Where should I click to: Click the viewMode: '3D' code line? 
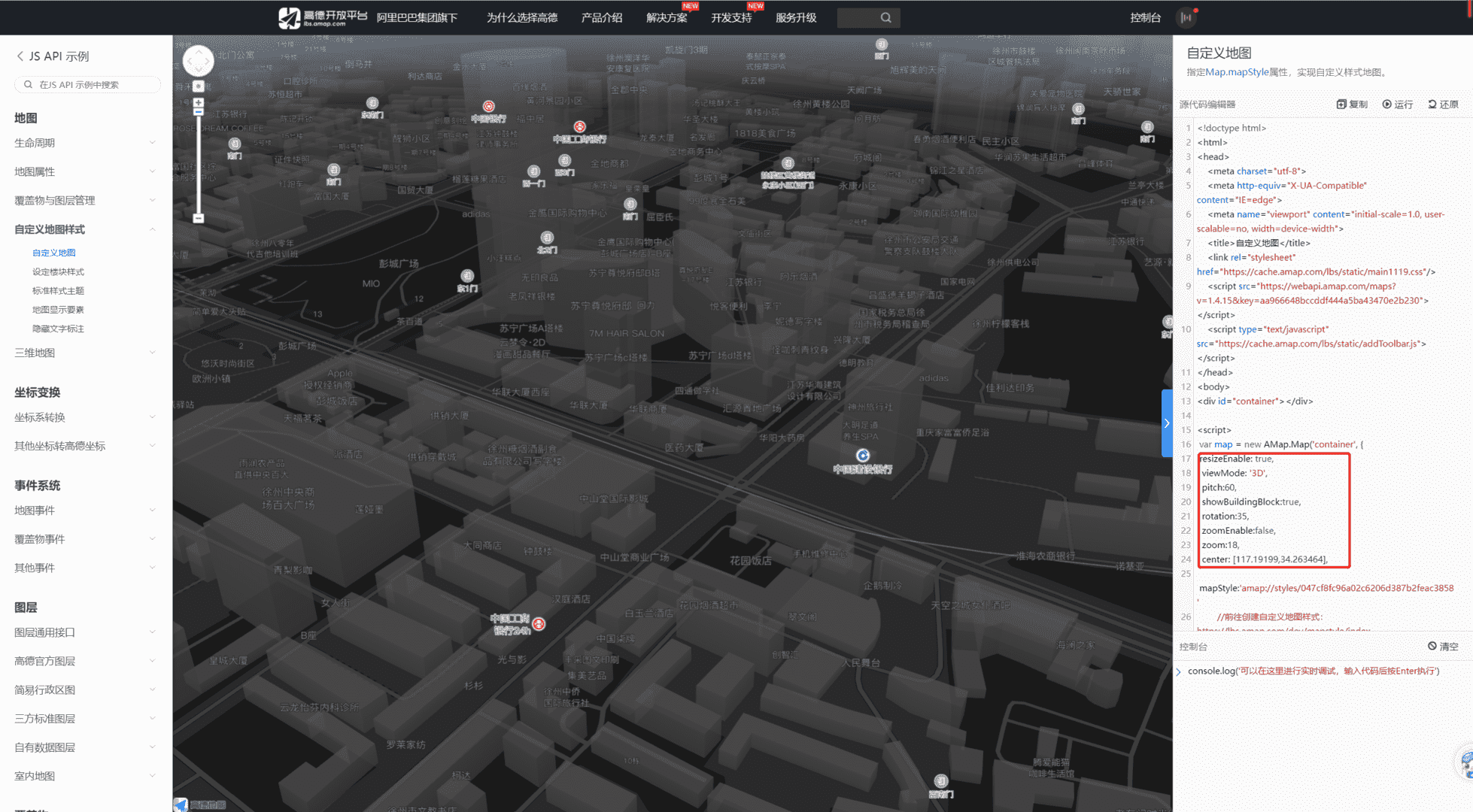pyautogui.click(x=1234, y=473)
